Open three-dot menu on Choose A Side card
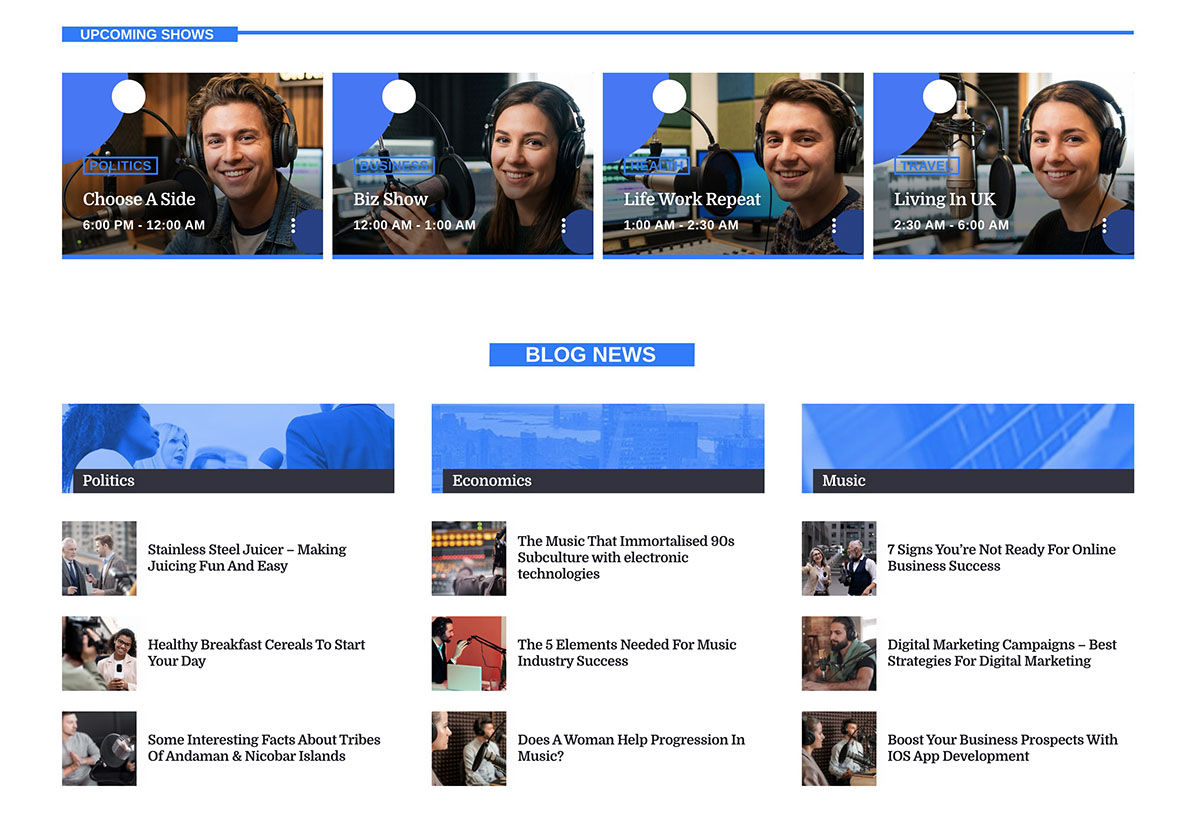Viewport: 1200px width, 827px height. 293,226
